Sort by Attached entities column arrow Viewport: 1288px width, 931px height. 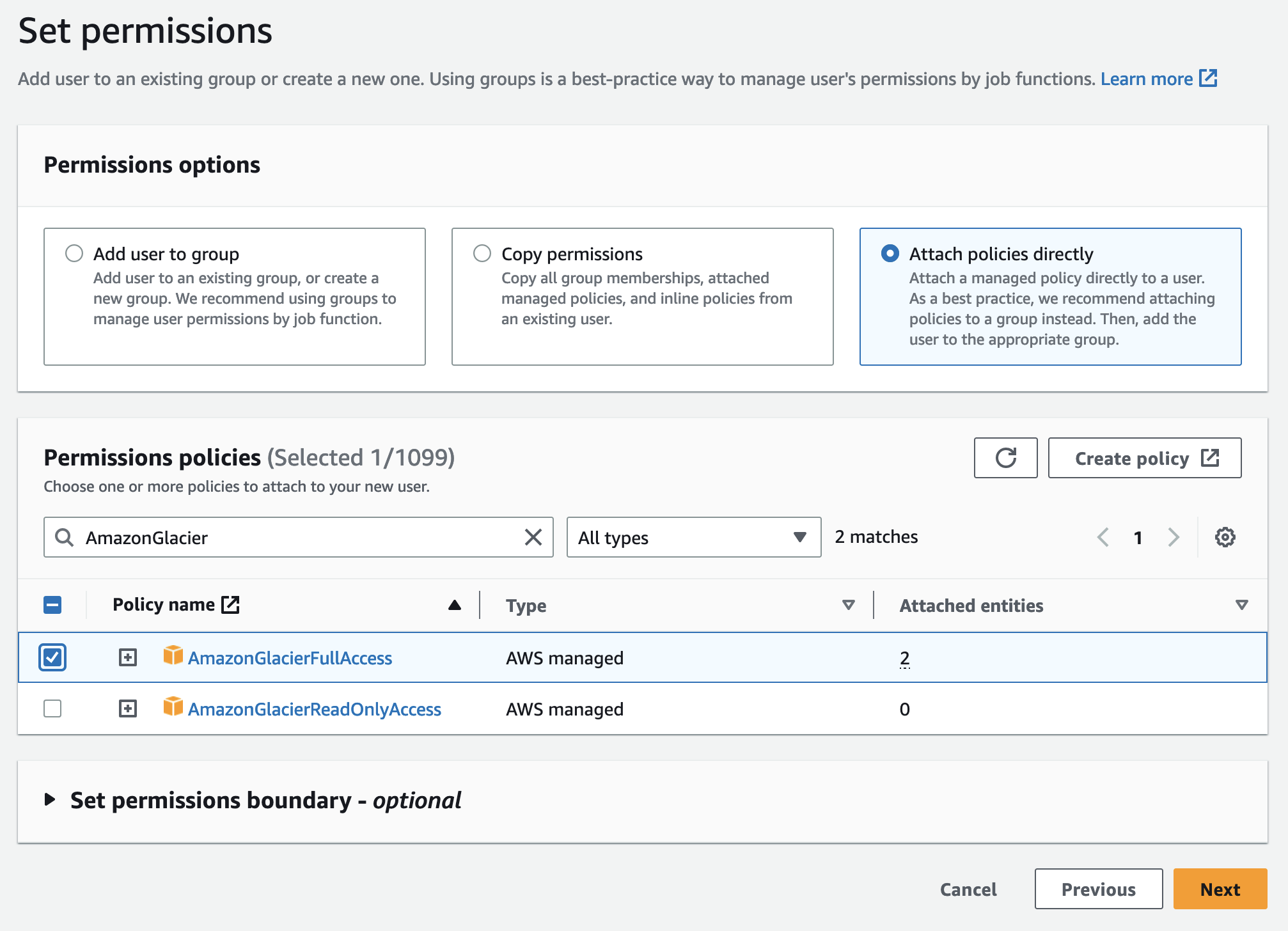pyautogui.click(x=1241, y=605)
